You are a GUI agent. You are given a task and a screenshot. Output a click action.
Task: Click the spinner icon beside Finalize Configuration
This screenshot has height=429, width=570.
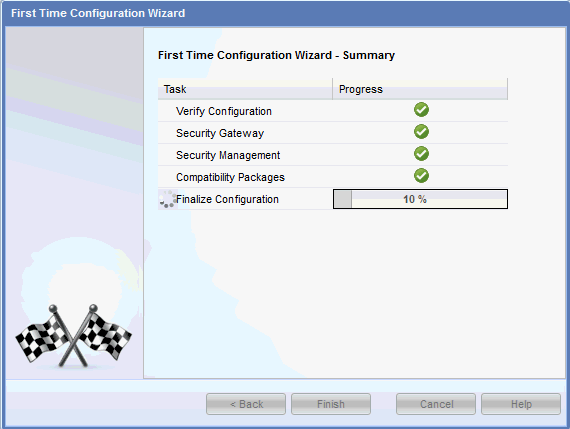(167, 199)
